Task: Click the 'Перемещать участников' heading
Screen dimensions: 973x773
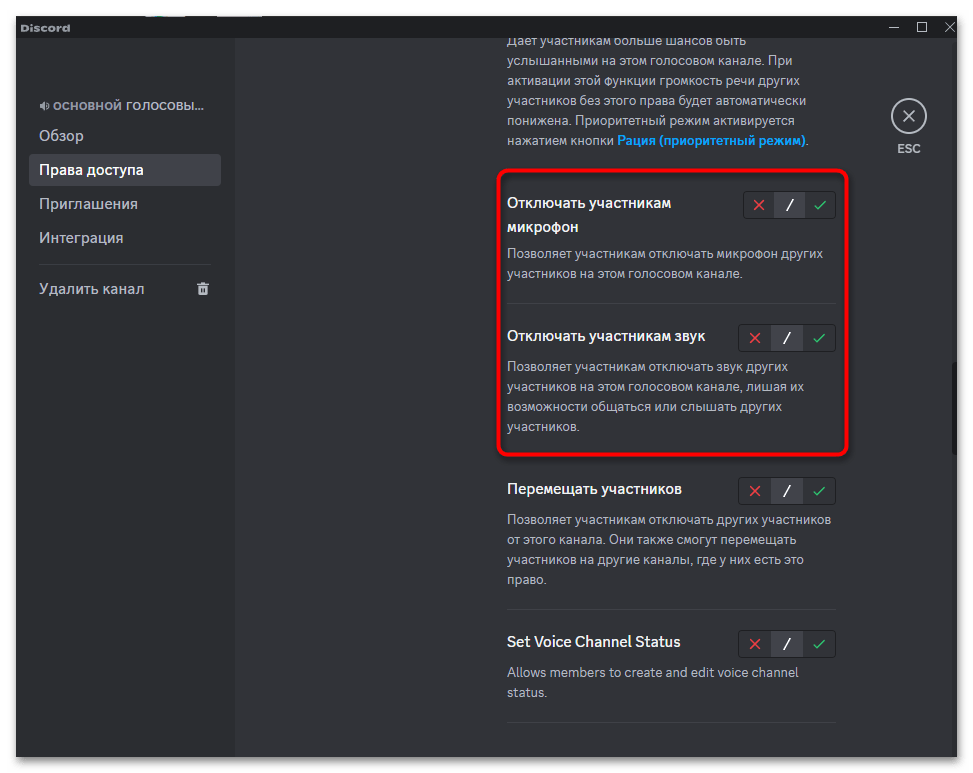Action: pos(594,489)
